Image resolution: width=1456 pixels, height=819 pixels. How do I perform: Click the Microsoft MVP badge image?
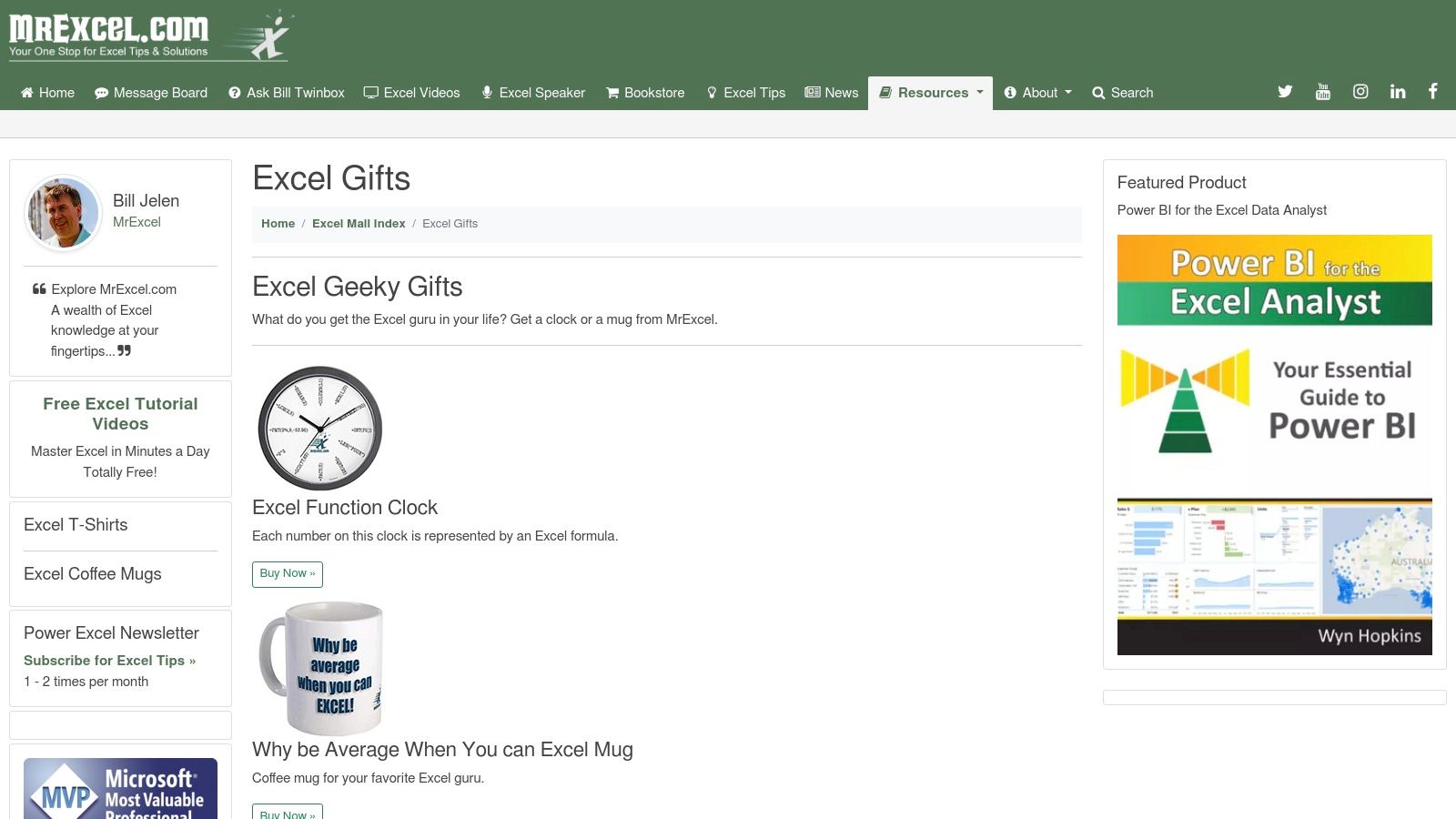click(x=120, y=789)
